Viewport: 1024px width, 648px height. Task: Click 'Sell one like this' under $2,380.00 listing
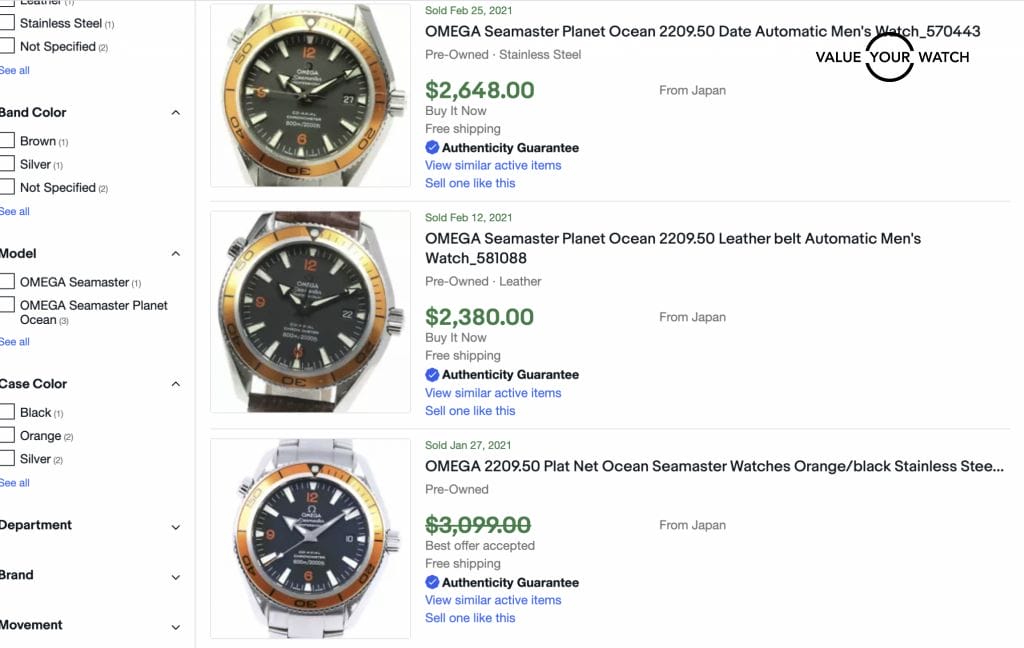pyautogui.click(x=470, y=410)
